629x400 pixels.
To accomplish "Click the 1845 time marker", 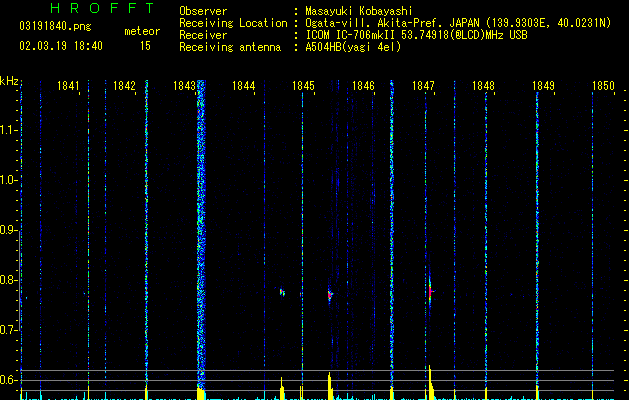I will coord(303,86).
